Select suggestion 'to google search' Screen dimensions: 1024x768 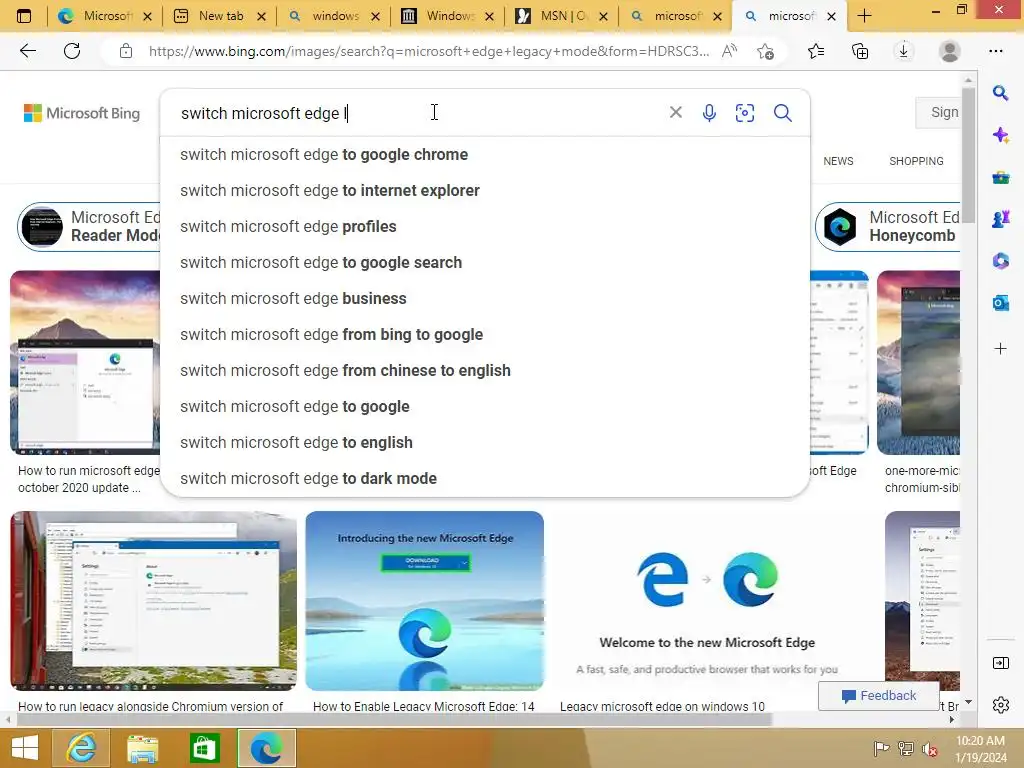coord(485,263)
